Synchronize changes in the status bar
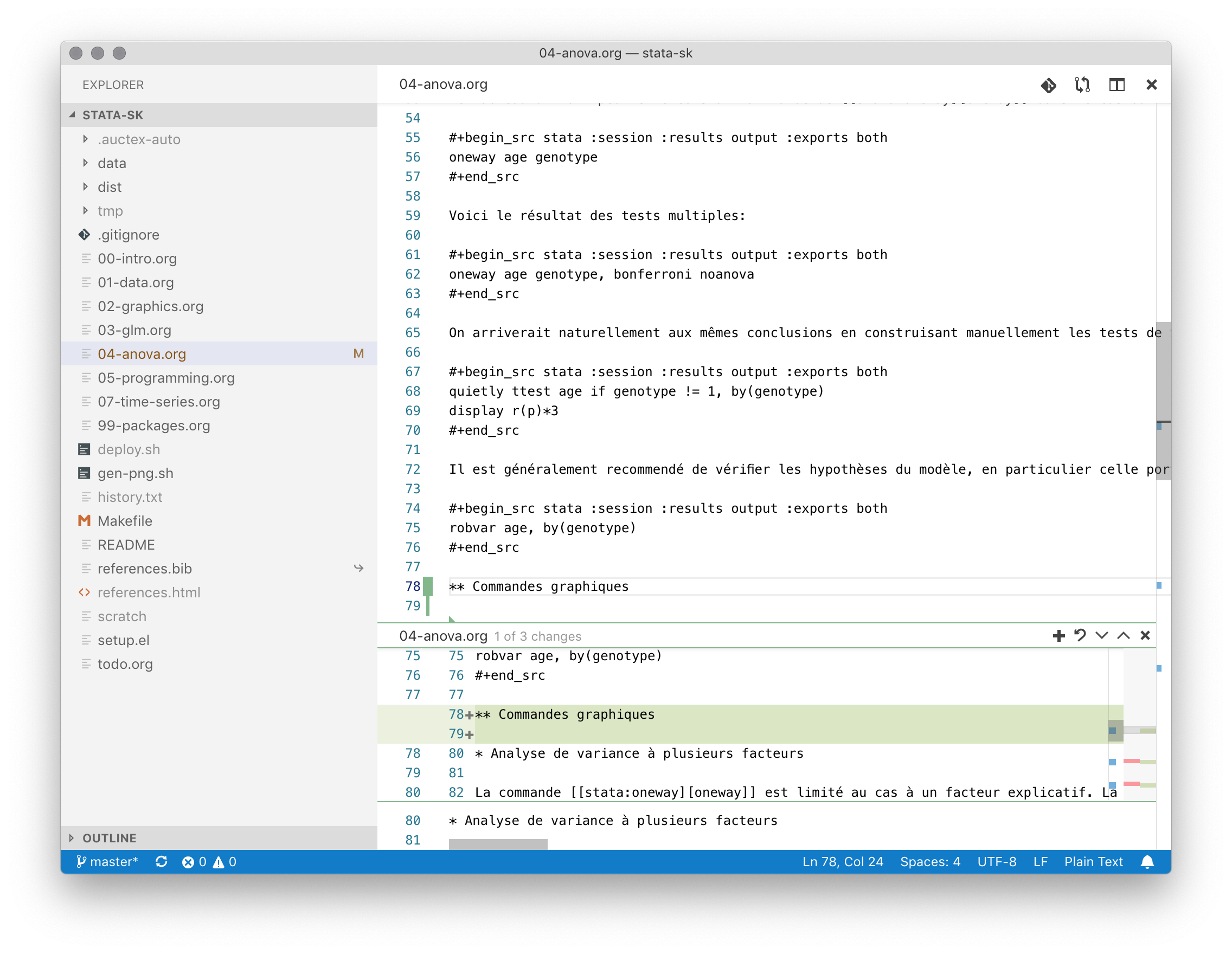Viewport: 1232px width, 954px height. [162, 861]
